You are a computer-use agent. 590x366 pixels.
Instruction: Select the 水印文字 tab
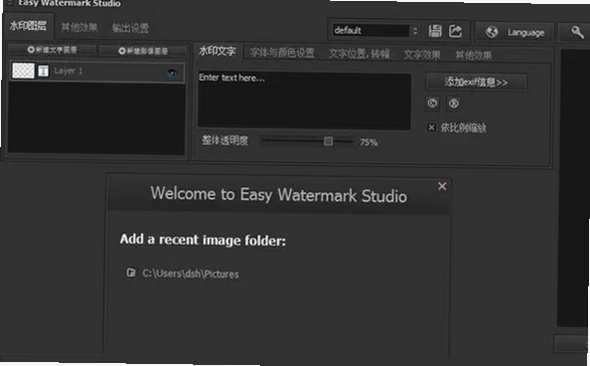[x=217, y=51]
